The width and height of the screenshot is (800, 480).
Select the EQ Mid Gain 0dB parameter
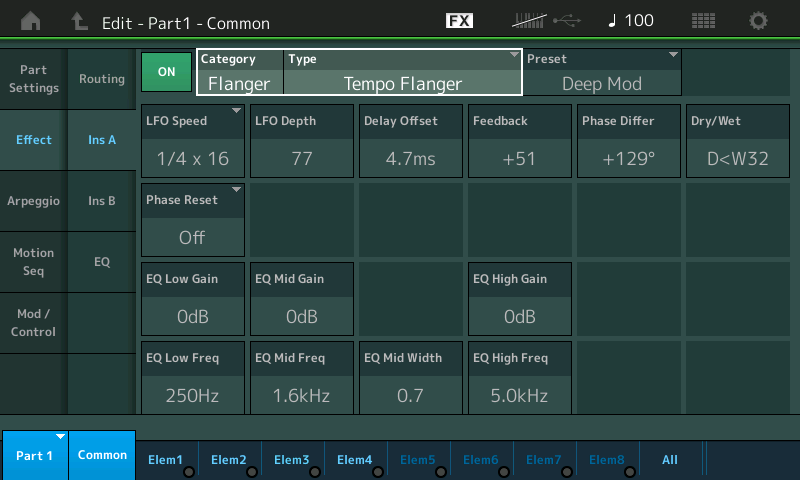coord(302,299)
